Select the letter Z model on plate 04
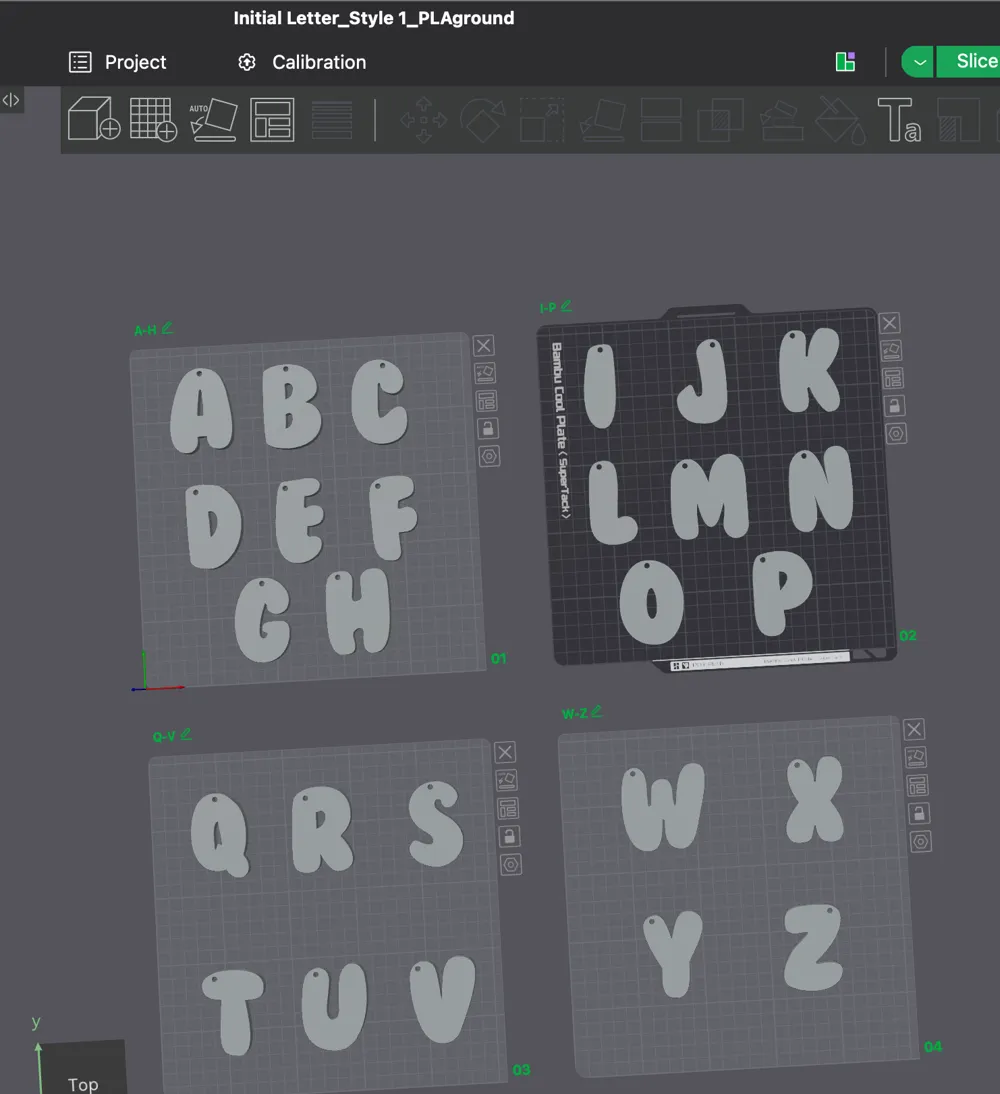This screenshot has width=1000, height=1094. pos(814,947)
